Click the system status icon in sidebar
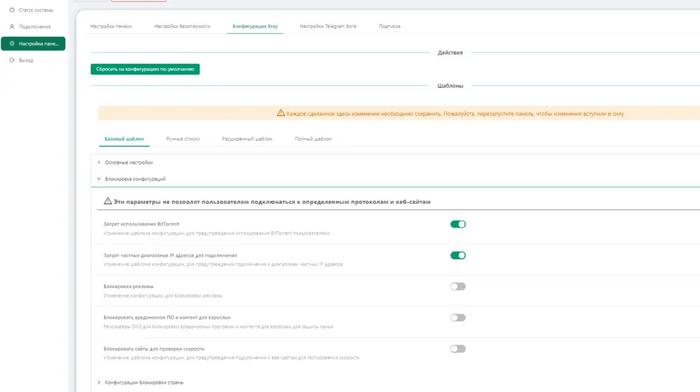This screenshot has width=700, height=392. click(12, 10)
